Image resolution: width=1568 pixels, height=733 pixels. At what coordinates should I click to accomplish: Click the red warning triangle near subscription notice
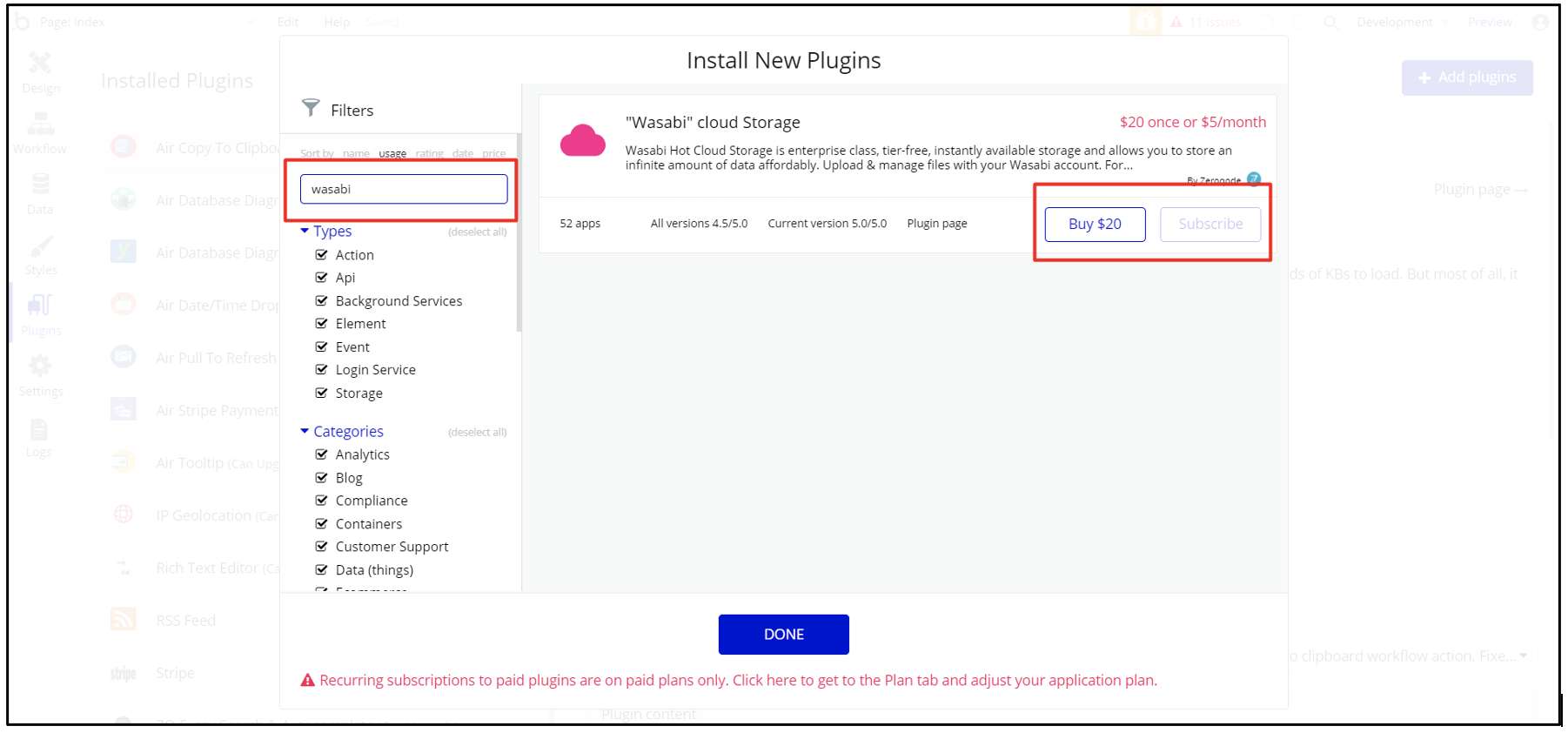pos(307,681)
